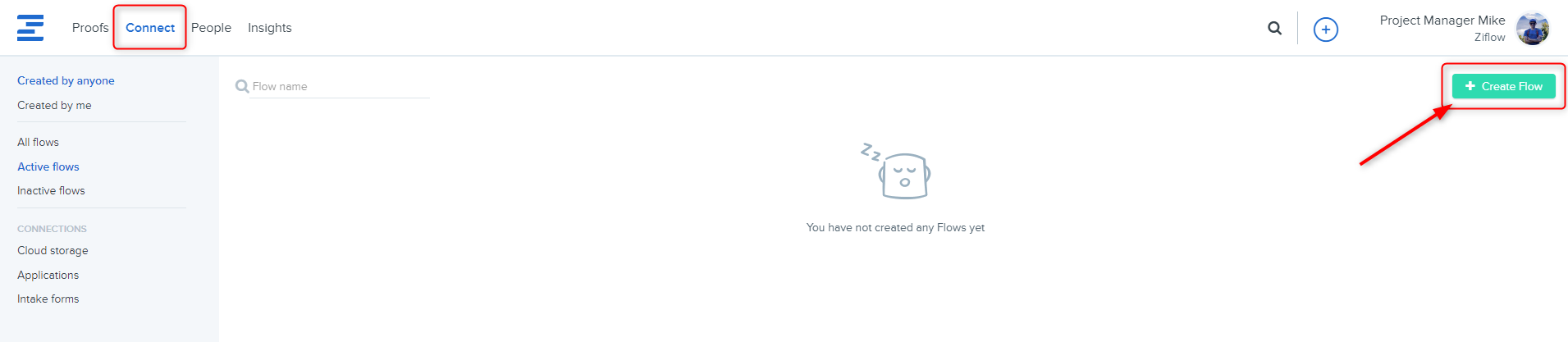
Task: Open global search magnifier icon
Action: point(1274,28)
